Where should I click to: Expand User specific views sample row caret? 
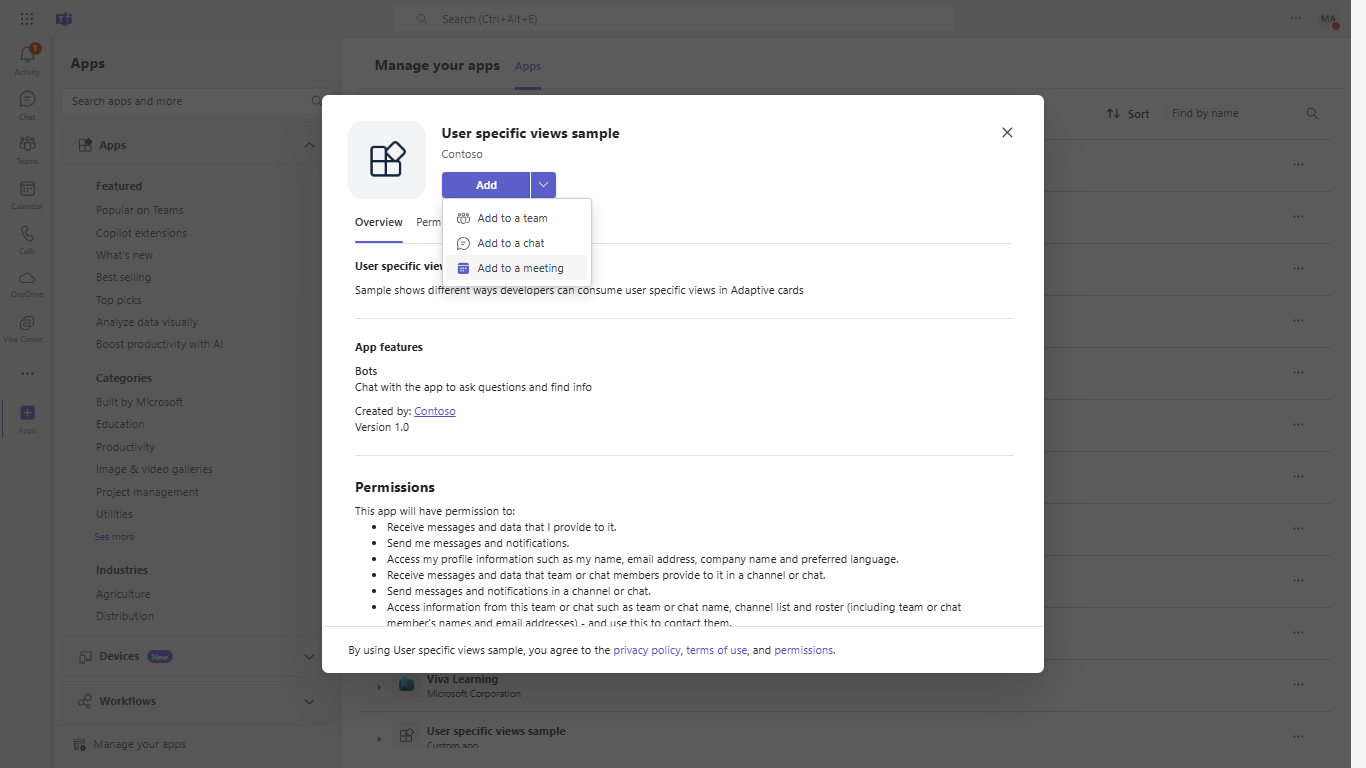pos(379,738)
